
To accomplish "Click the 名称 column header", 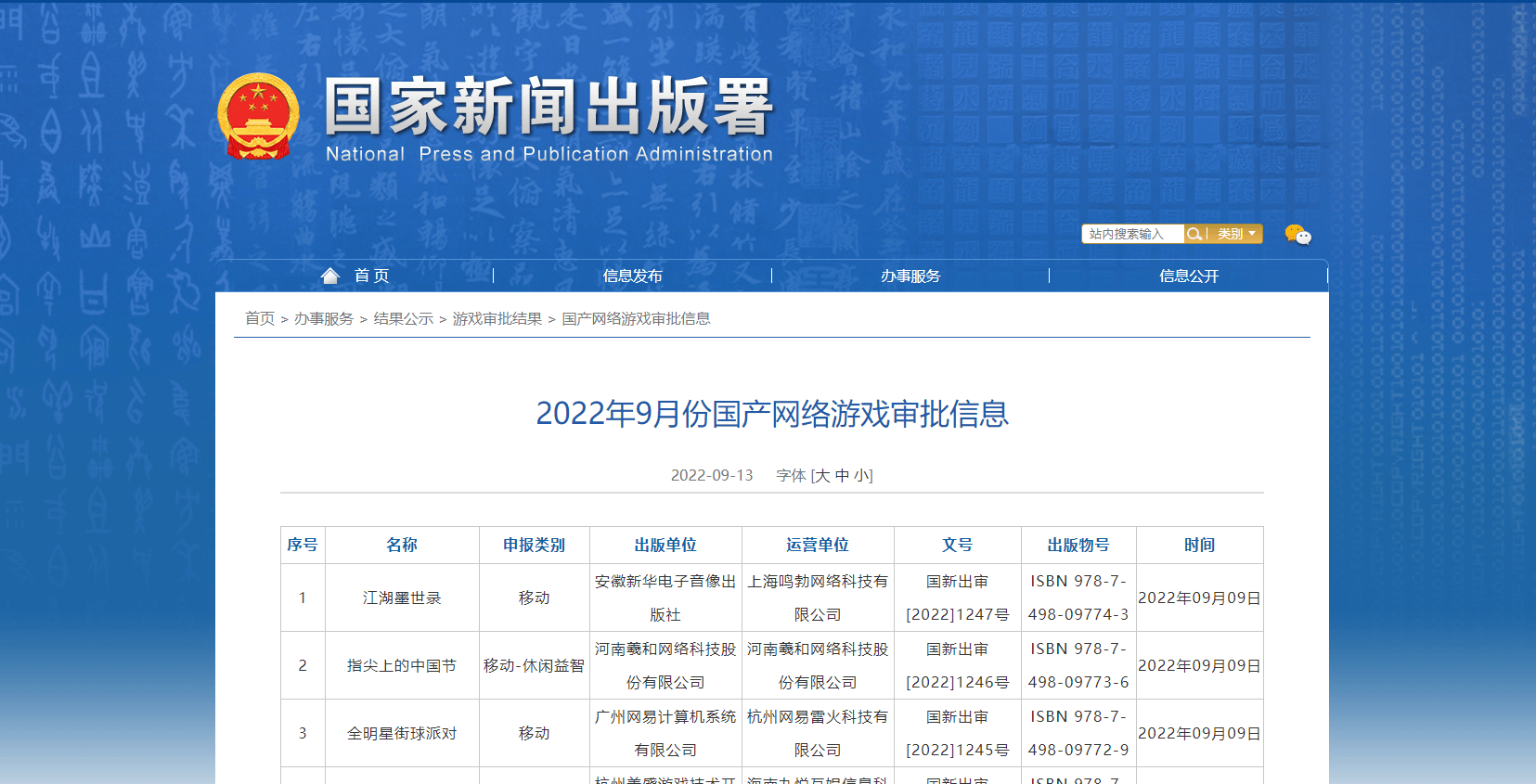I will (x=402, y=545).
